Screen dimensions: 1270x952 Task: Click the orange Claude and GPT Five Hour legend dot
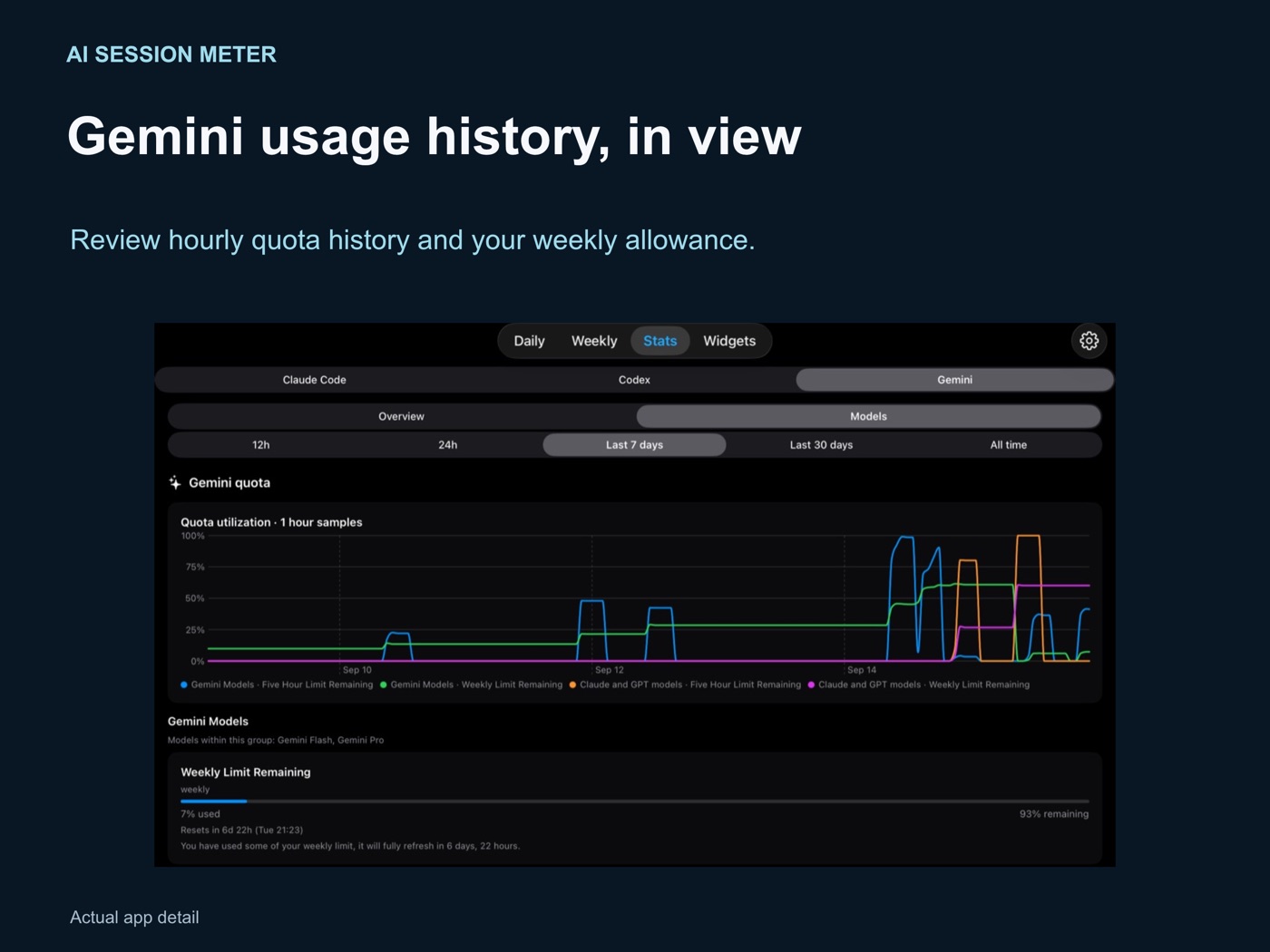pos(572,685)
